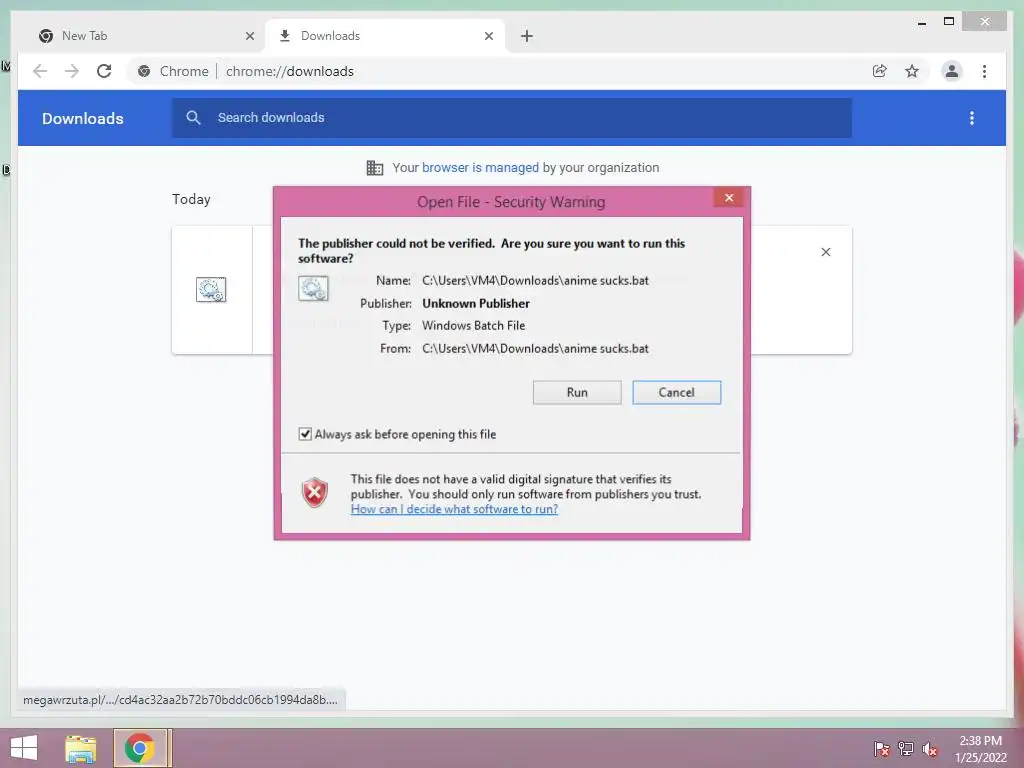Image resolution: width=1024 pixels, height=768 pixels.
Task: Click the downloaded file's icon in list
Action: (211, 289)
